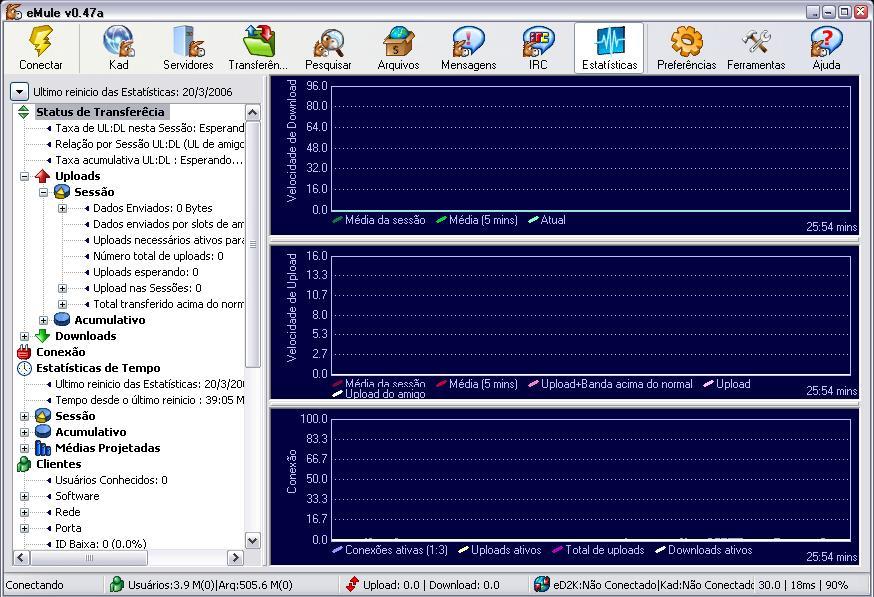
Task: Select Tempo desde o último reinicio row
Action: (x=149, y=400)
